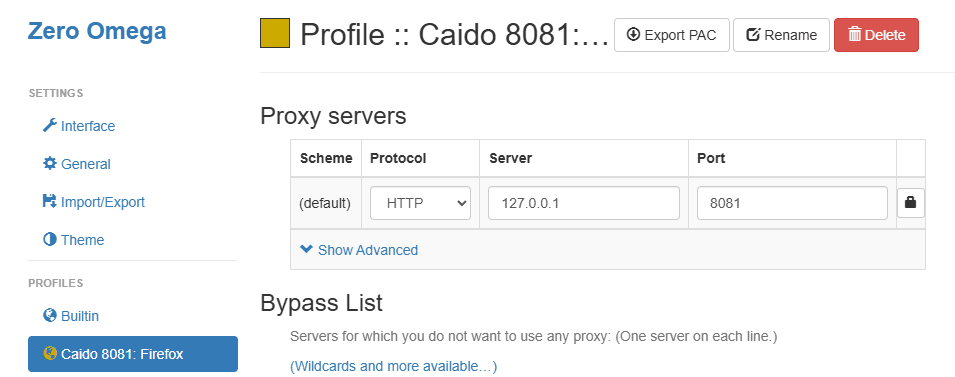The height and width of the screenshot is (377, 955).
Task: Click the PROFILES section label
Action: click(x=56, y=283)
